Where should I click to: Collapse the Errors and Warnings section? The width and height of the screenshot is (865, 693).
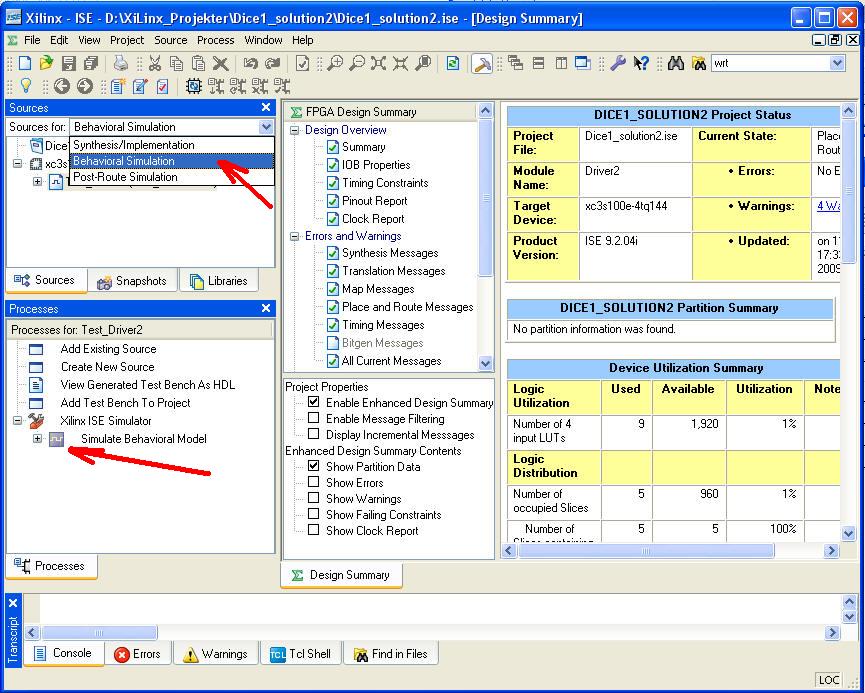pos(295,236)
